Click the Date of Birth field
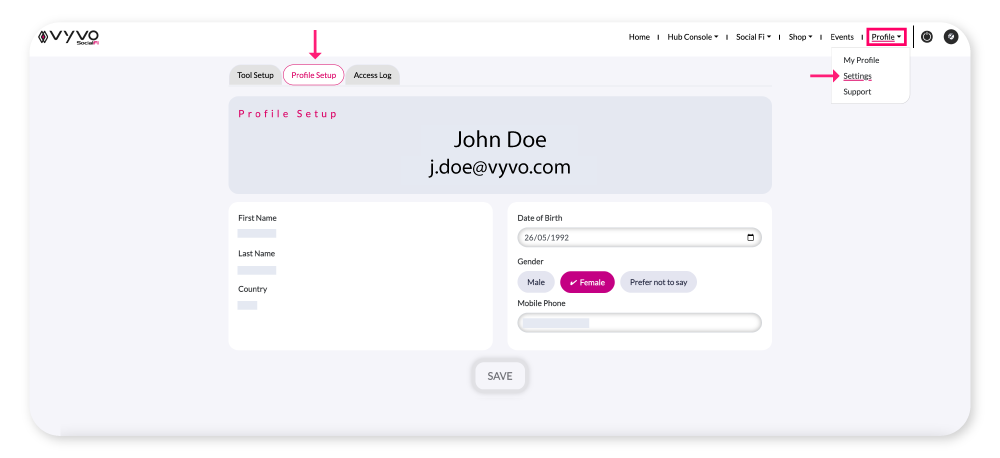This screenshot has height=458, width=1000. coord(639,237)
